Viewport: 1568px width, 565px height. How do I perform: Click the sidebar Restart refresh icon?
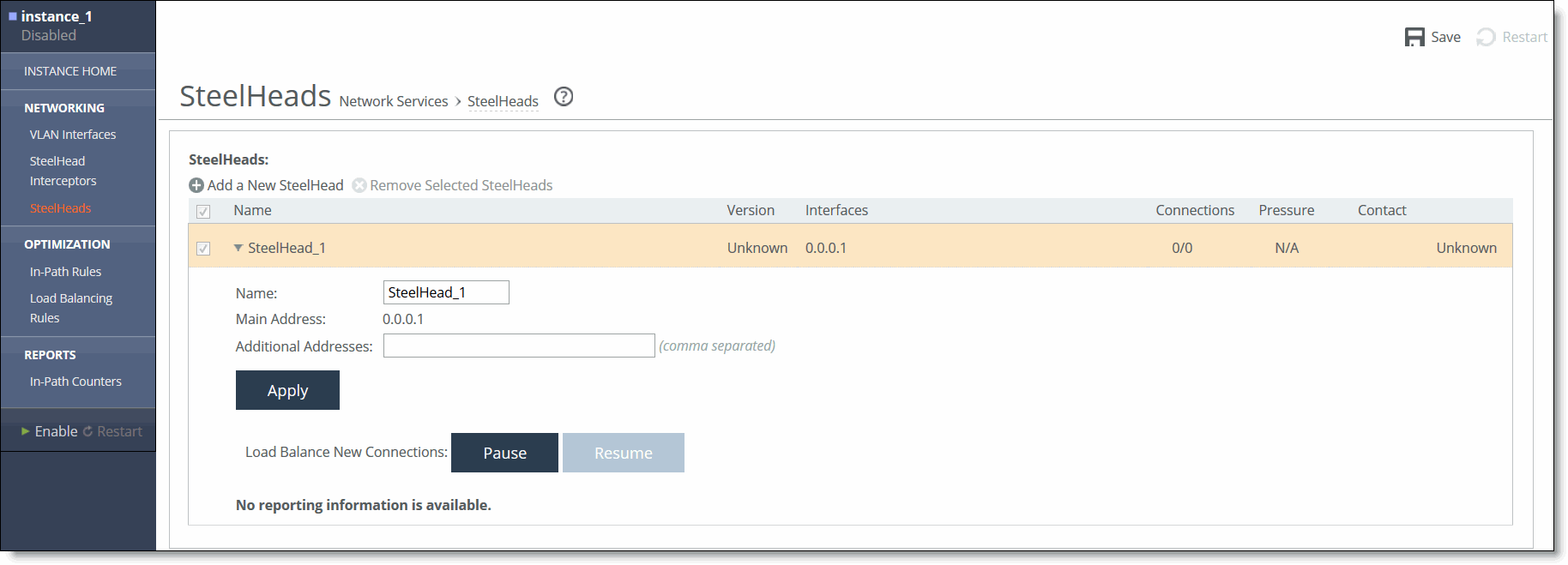(x=87, y=431)
